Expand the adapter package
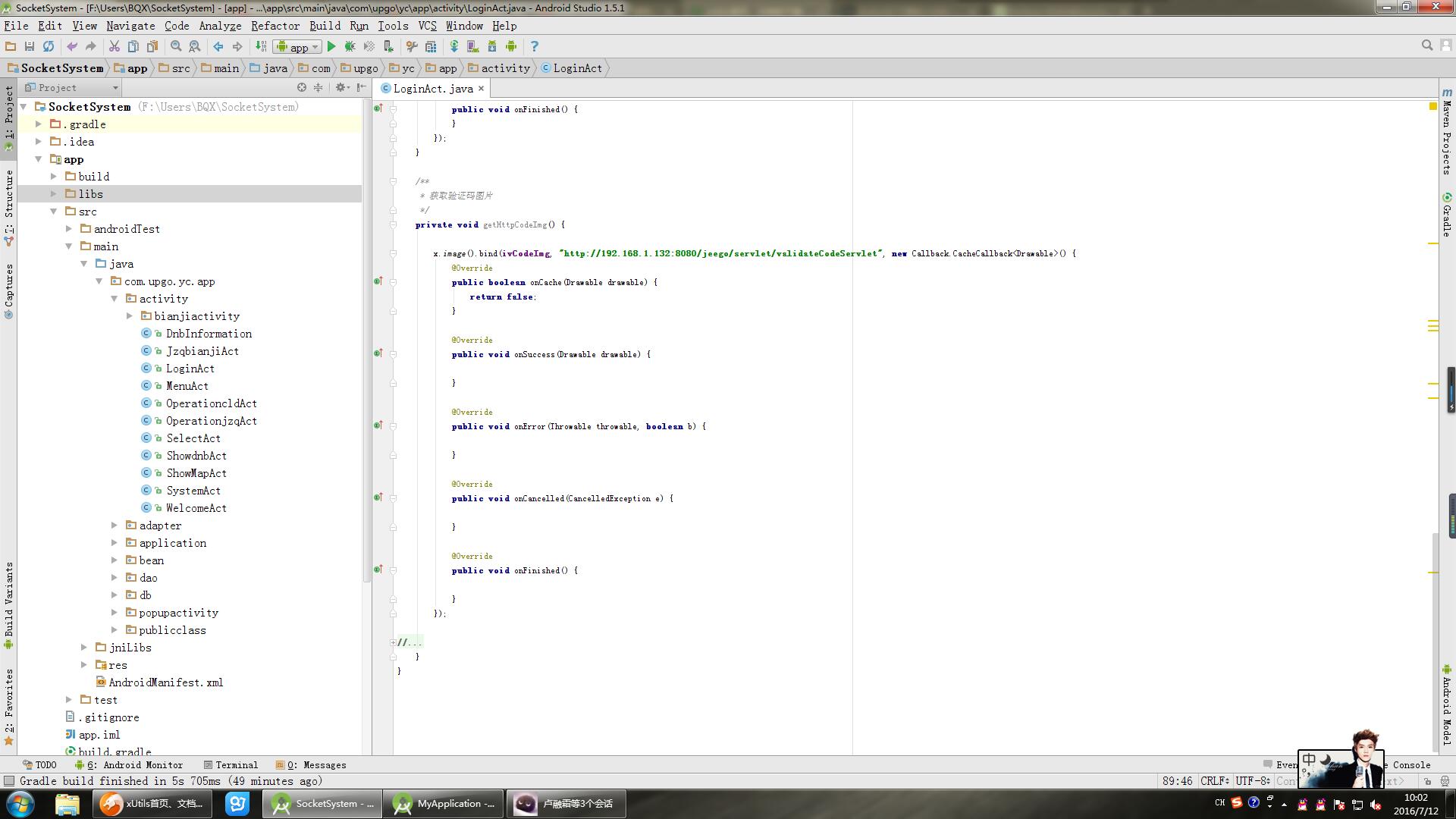Image resolution: width=1456 pixels, height=819 pixels. (115, 526)
